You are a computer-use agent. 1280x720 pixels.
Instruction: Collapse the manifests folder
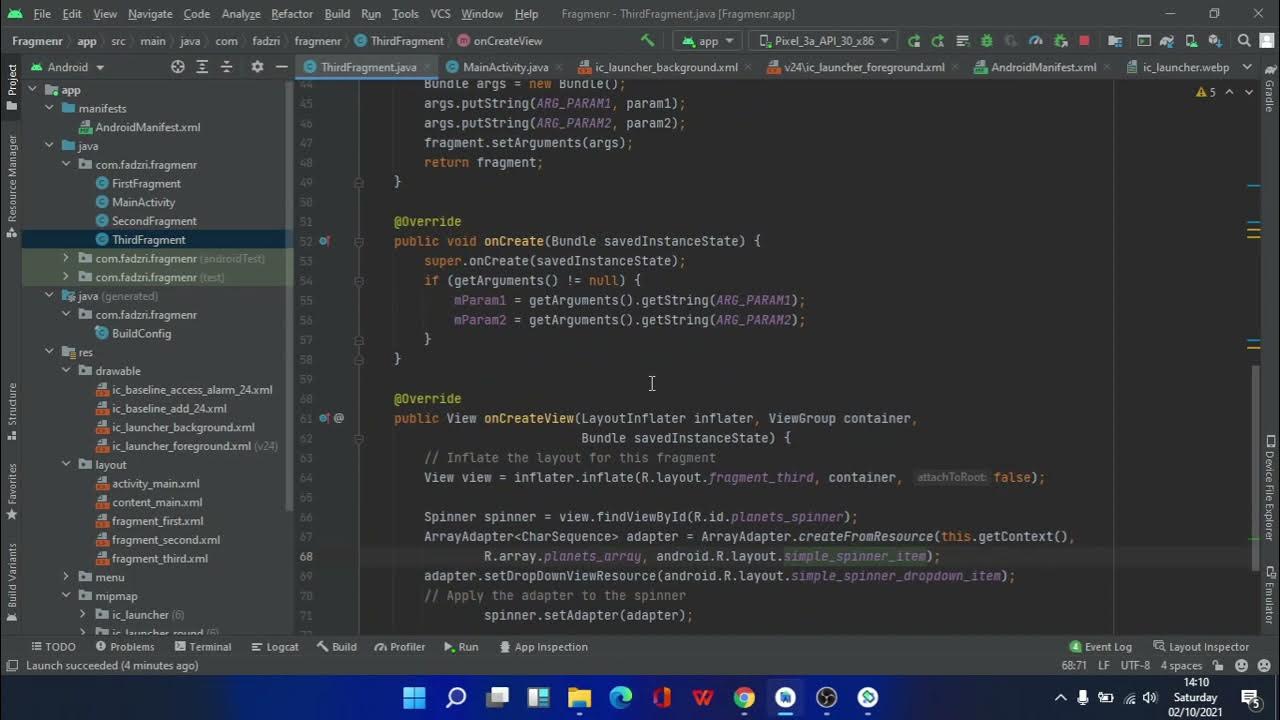(x=49, y=108)
